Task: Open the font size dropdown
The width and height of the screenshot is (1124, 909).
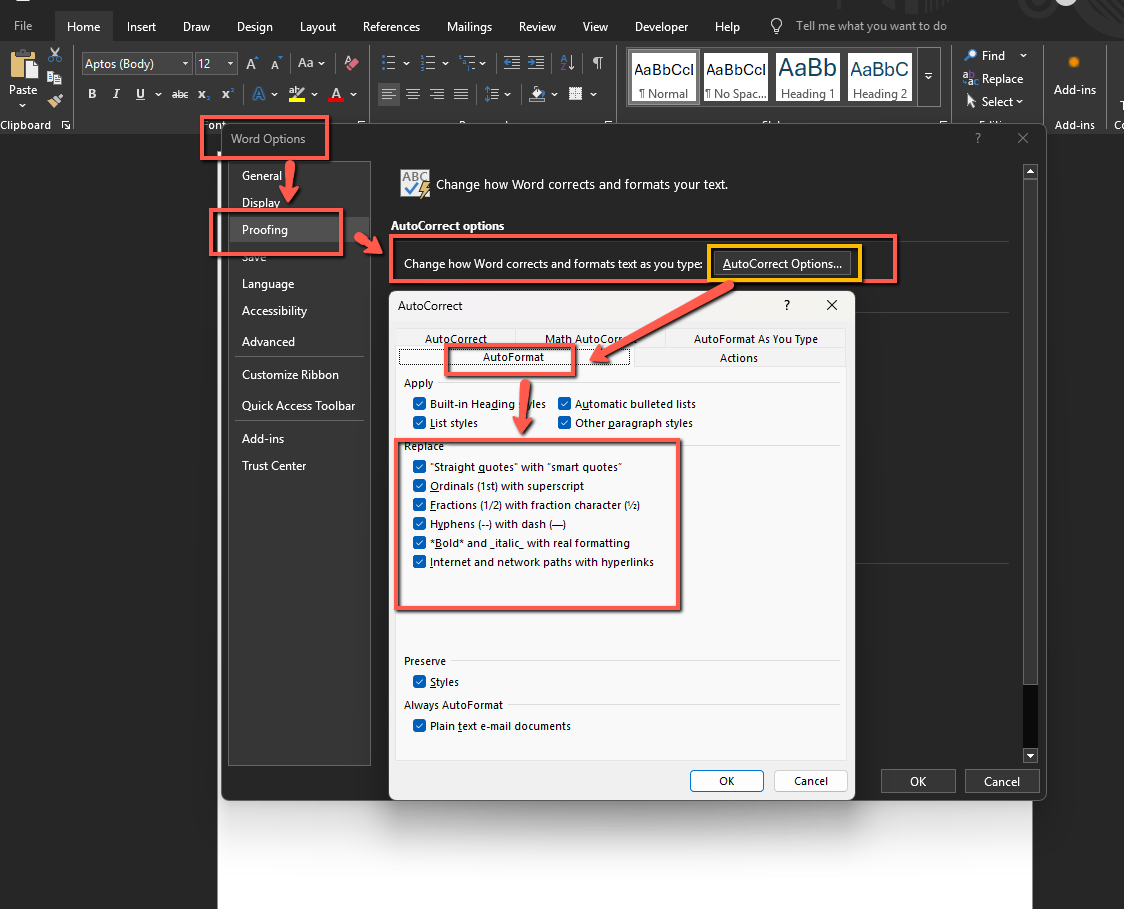Action: [230, 64]
